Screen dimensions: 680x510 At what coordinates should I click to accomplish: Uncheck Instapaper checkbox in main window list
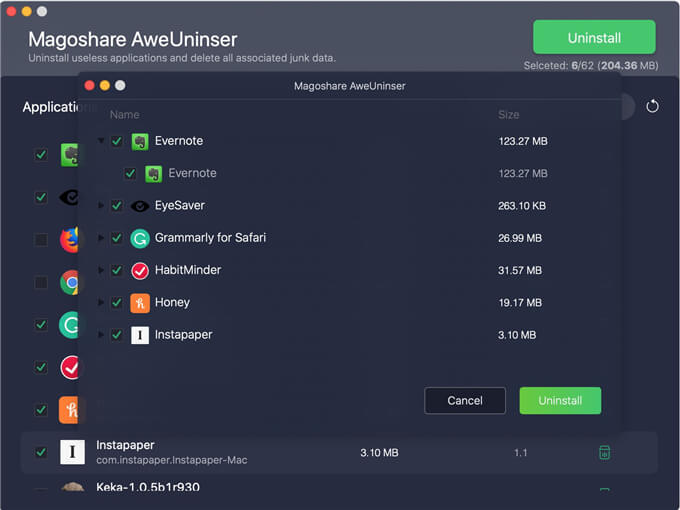click(41, 452)
